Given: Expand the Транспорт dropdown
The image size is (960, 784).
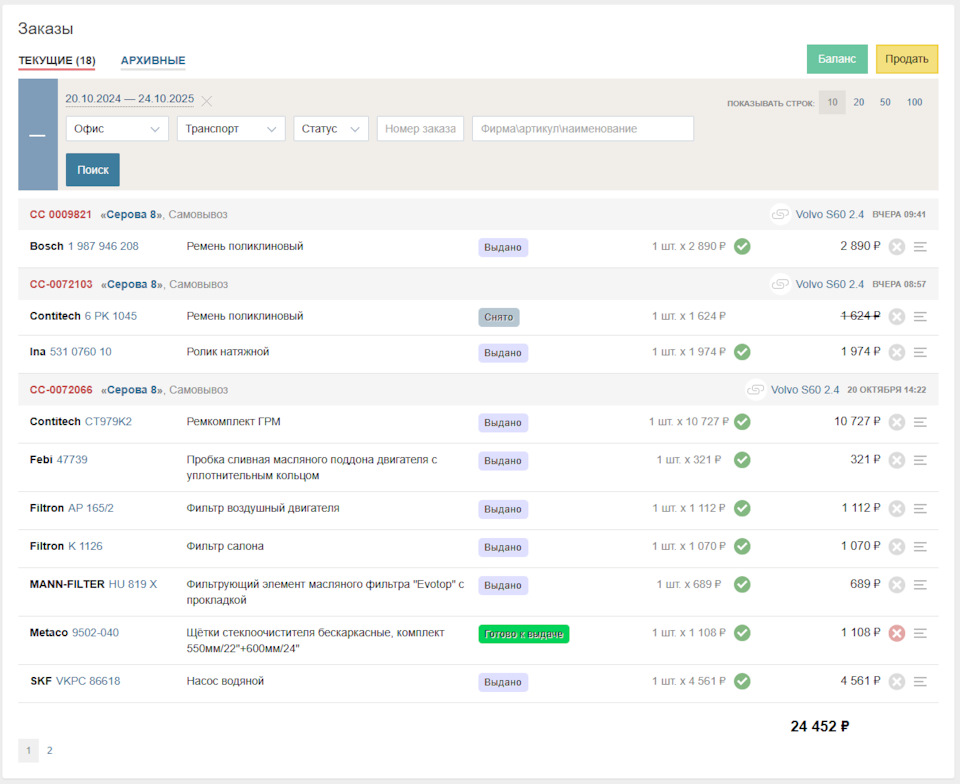Looking at the screenshot, I should pos(231,129).
